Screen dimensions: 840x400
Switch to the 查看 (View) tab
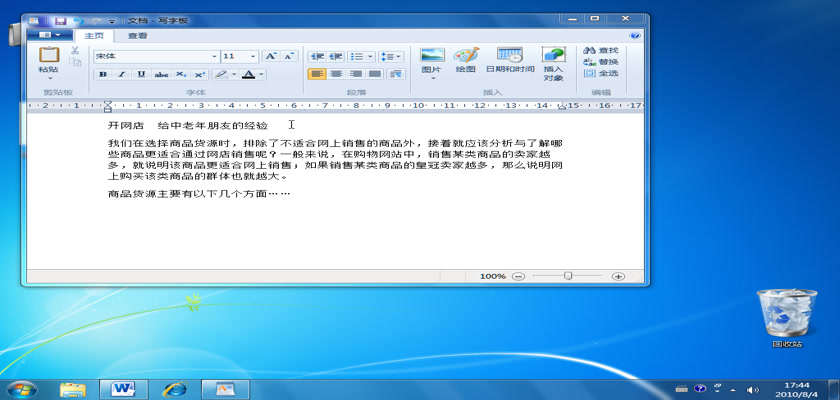(x=137, y=35)
